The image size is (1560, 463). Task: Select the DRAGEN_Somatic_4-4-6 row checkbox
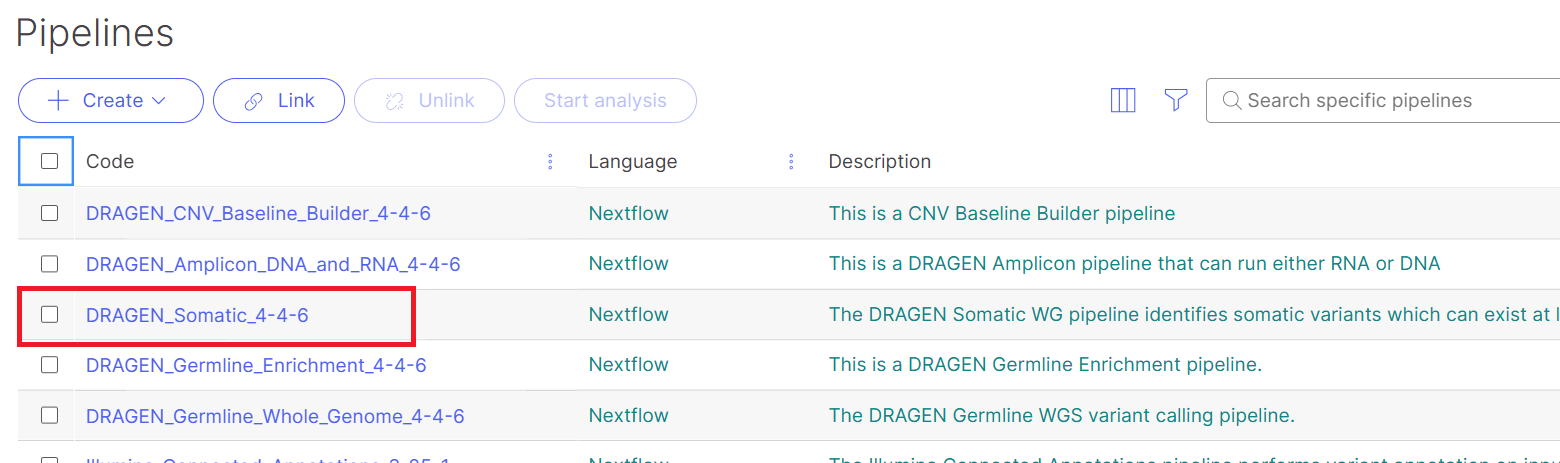pyautogui.click(x=49, y=315)
